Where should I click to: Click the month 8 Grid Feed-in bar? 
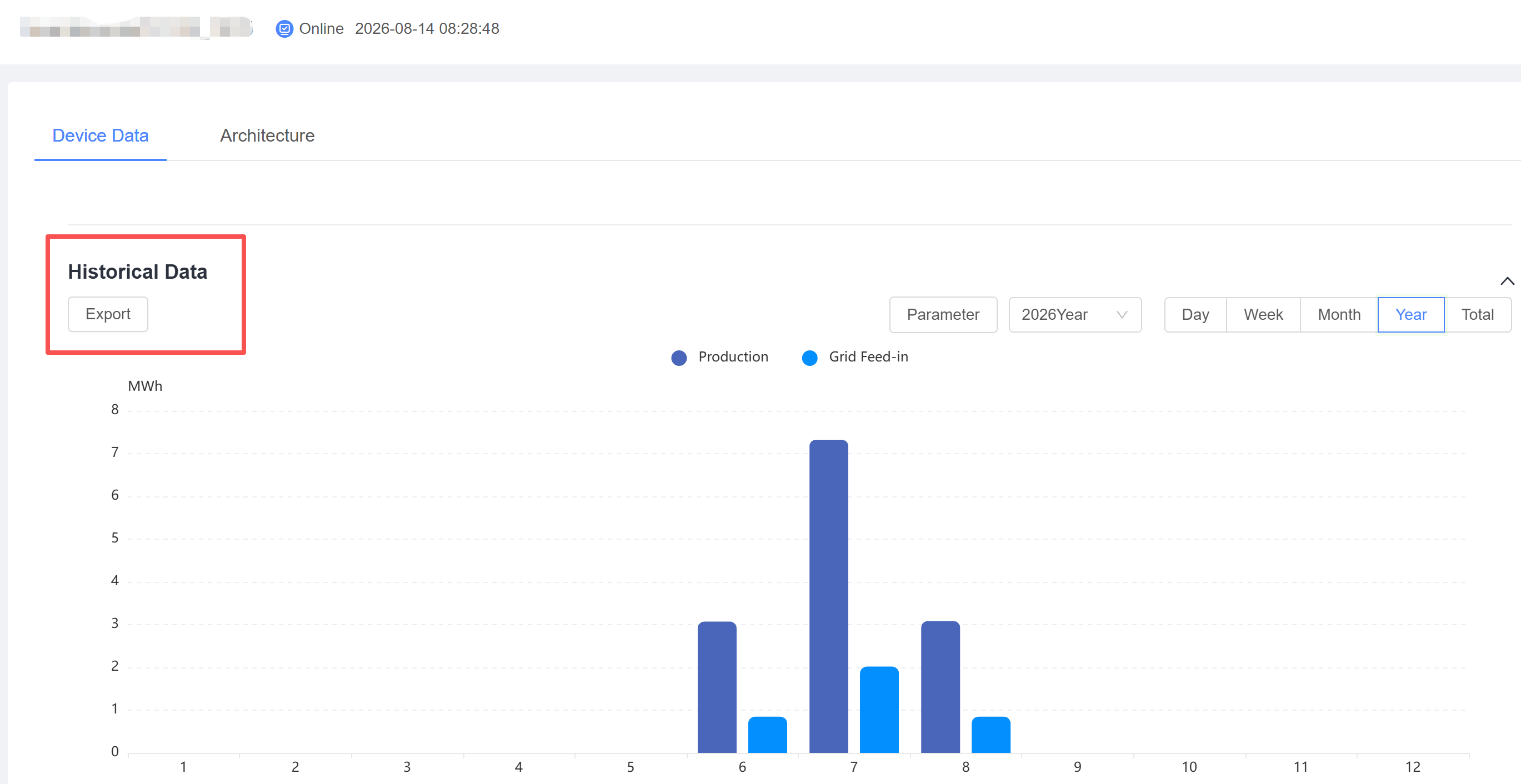(991, 735)
